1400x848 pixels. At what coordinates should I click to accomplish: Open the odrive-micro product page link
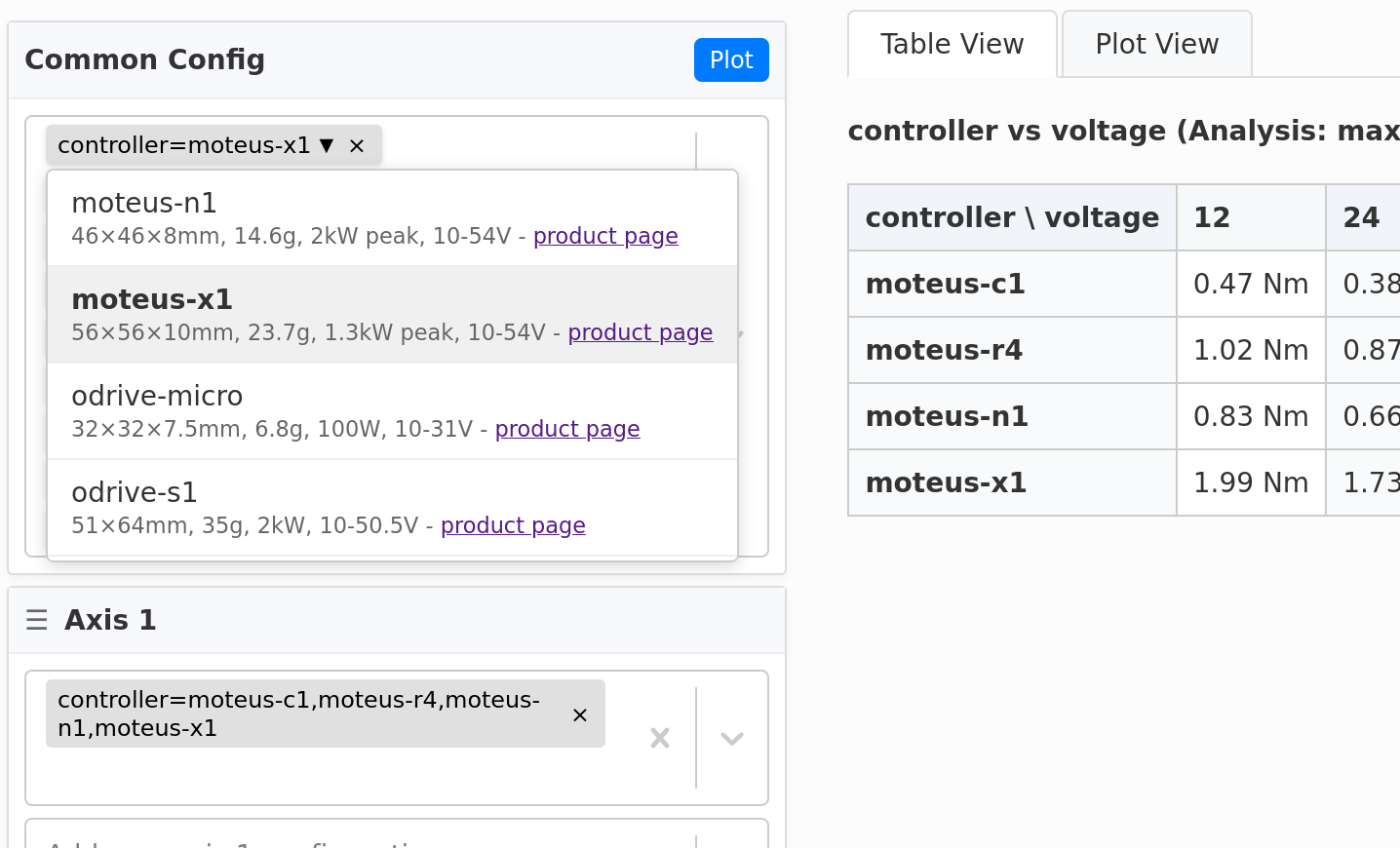[567, 429]
